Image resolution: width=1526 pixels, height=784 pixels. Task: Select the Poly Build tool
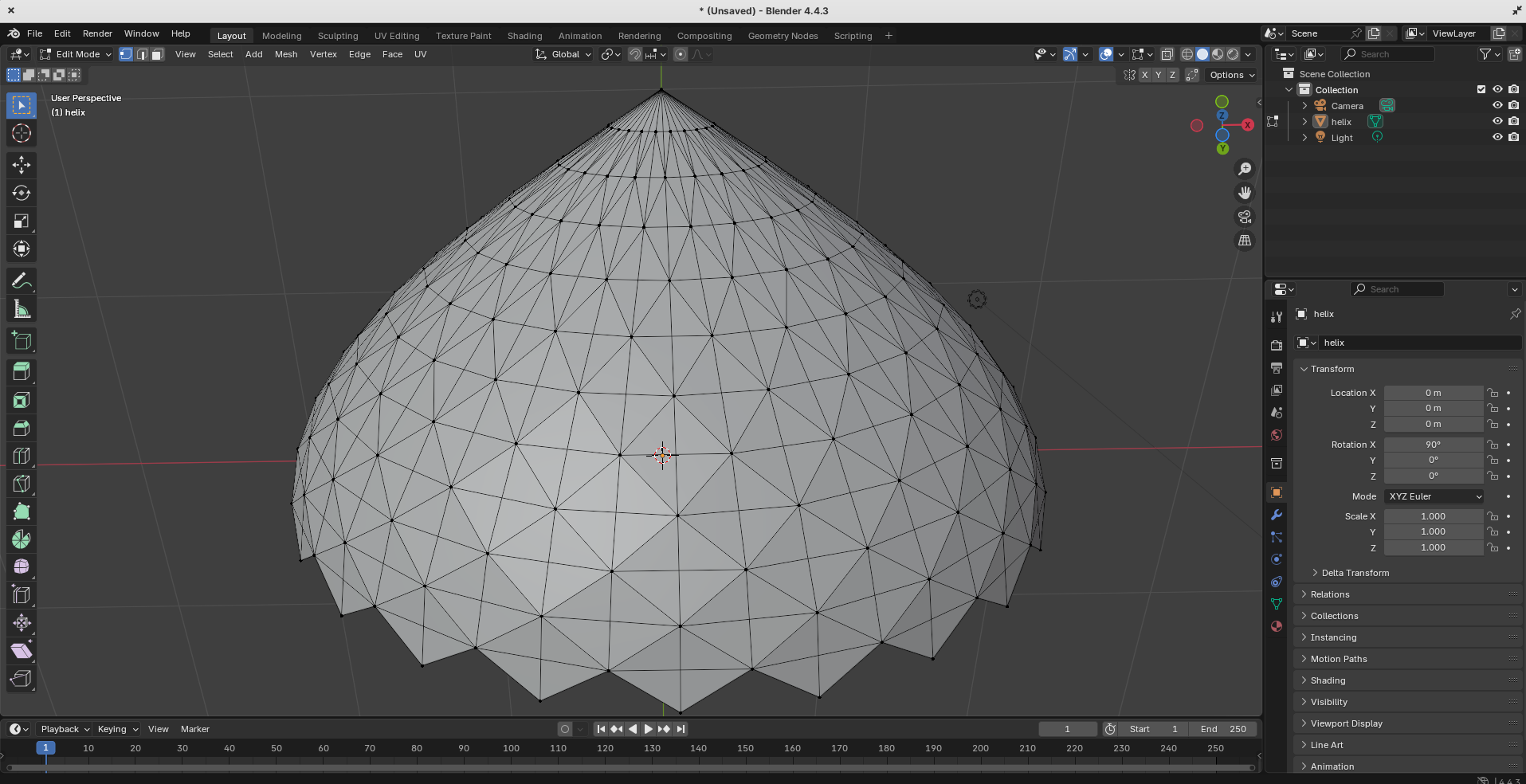click(x=22, y=512)
